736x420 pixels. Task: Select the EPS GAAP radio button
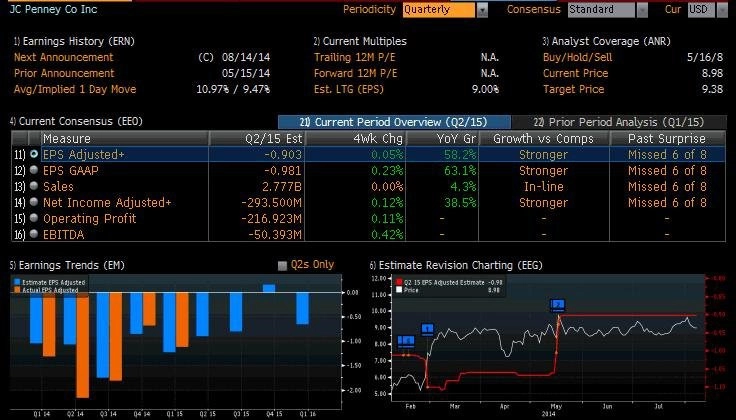[x=34, y=170]
